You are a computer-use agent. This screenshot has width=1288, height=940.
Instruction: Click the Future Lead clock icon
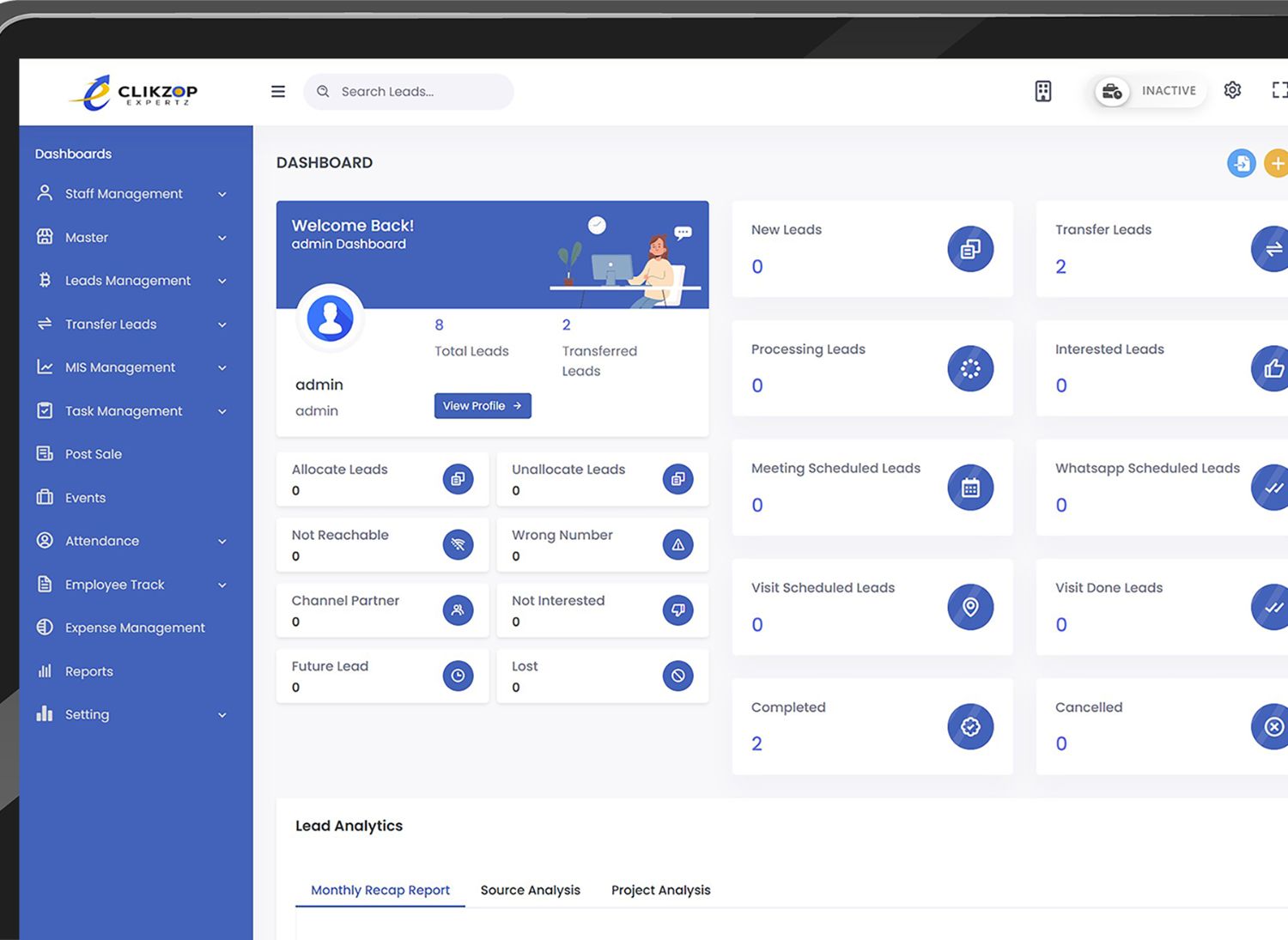point(458,676)
